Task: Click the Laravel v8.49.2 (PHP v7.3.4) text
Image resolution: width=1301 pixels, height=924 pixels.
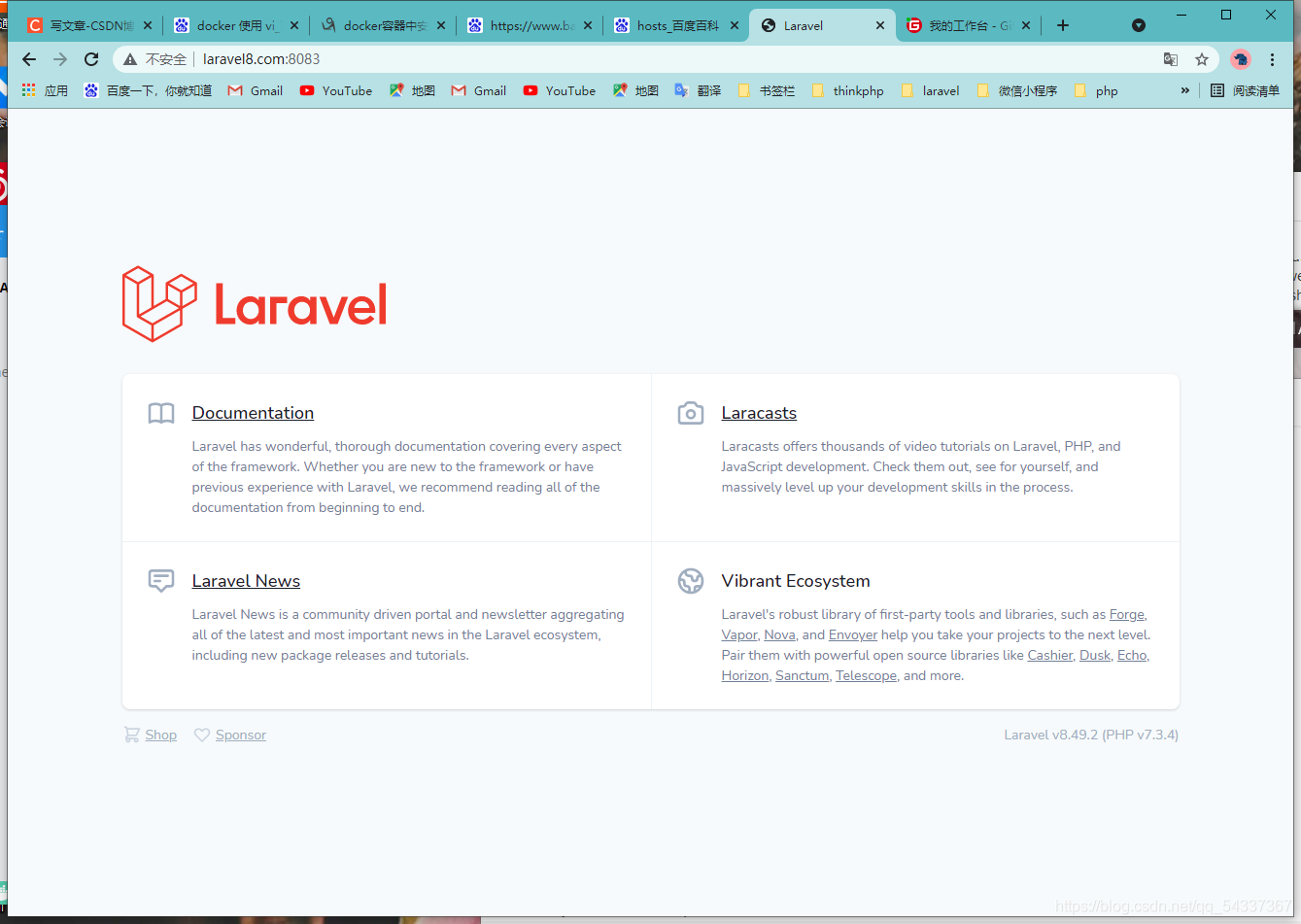Action: coord(1091,735)
